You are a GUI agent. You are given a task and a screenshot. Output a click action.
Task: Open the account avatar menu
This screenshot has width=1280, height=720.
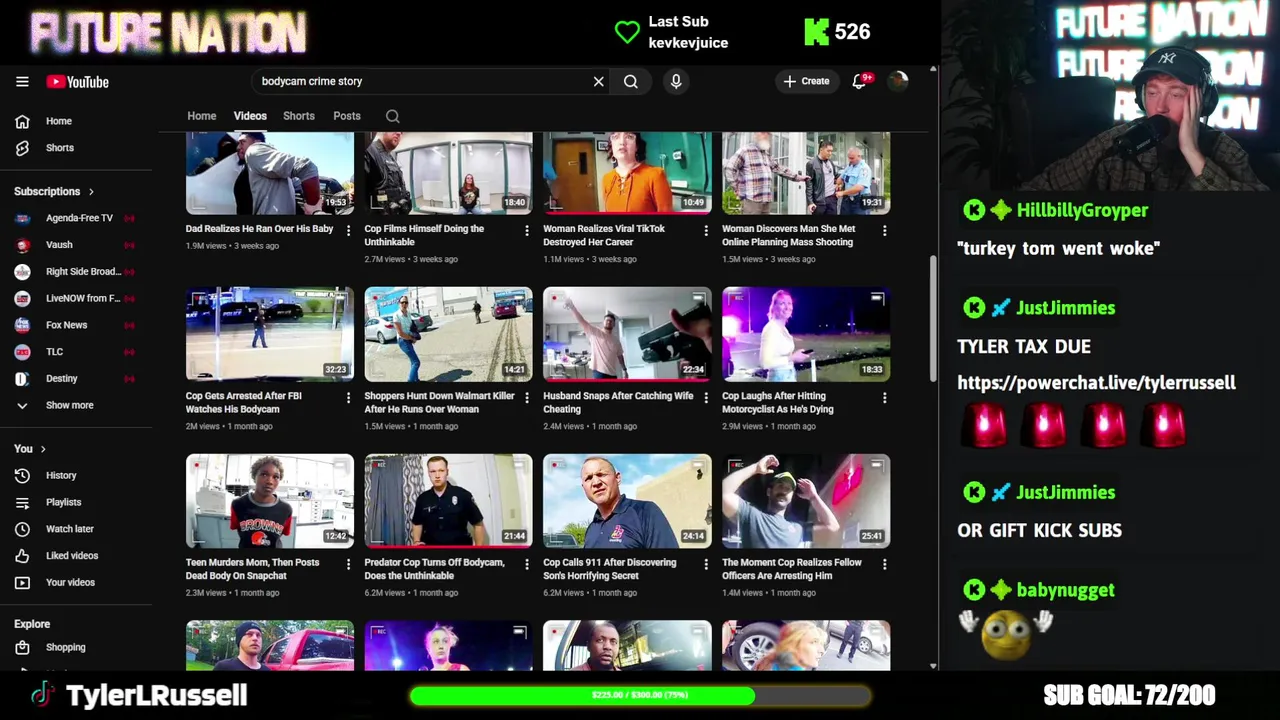click(x=898, y=82)
